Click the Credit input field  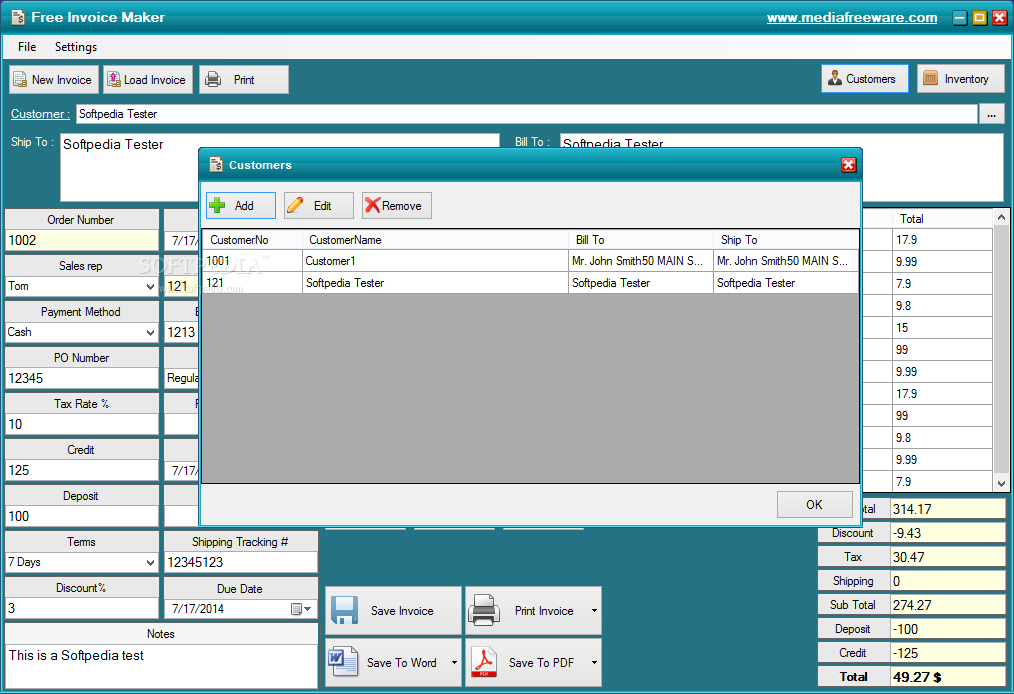(x=81, y=470)
